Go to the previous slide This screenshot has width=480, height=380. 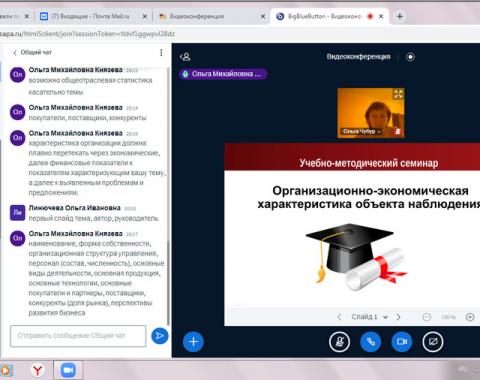click(339, 317)
